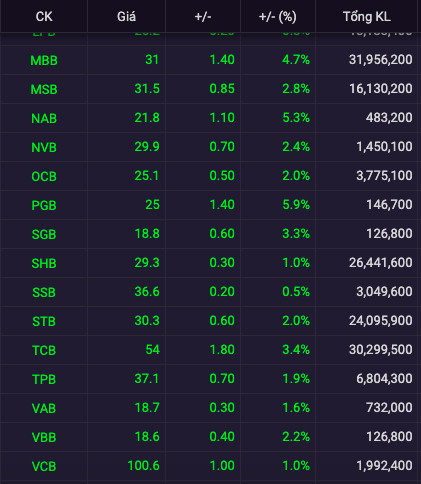Open the TCB stock symbol
The height and width of the screenshot is (484, 421).
coord(44,350)
